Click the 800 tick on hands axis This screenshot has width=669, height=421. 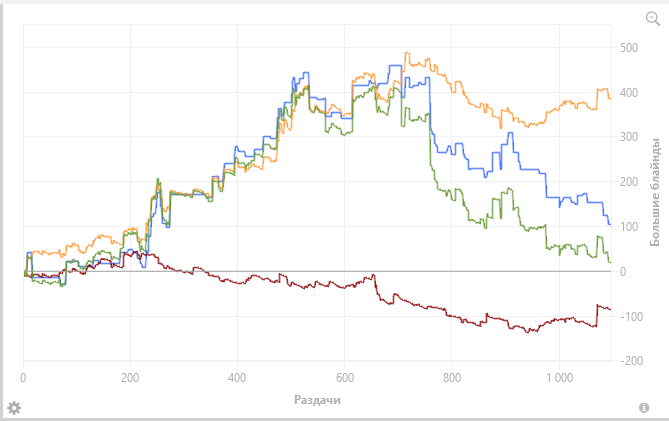coord(451,377)
